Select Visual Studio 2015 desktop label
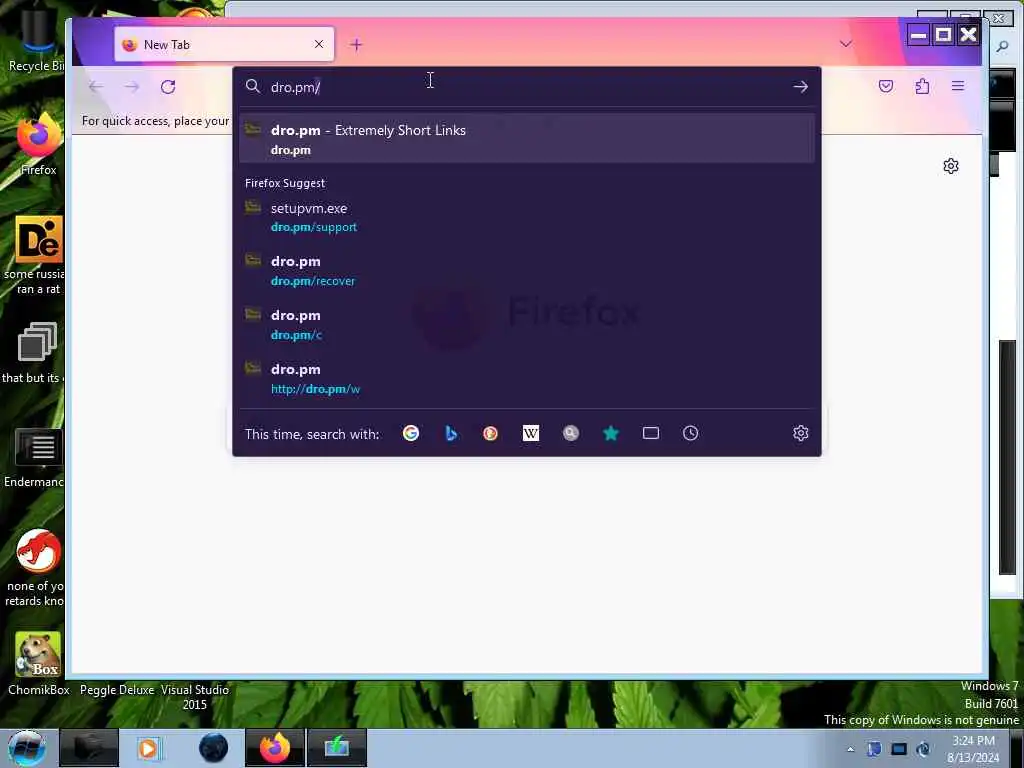The height and width of the screenshot is (768, 1024). click(x=195, y=697)
